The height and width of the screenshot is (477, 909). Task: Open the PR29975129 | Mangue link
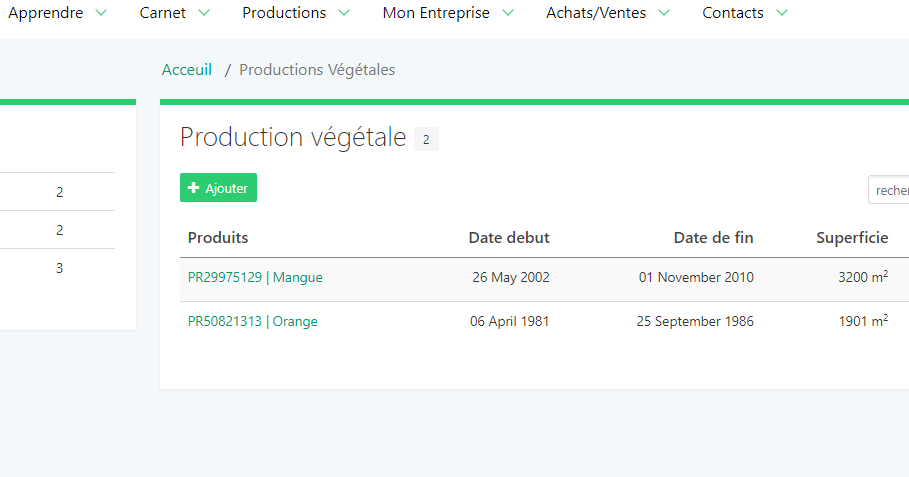(255, 277)
